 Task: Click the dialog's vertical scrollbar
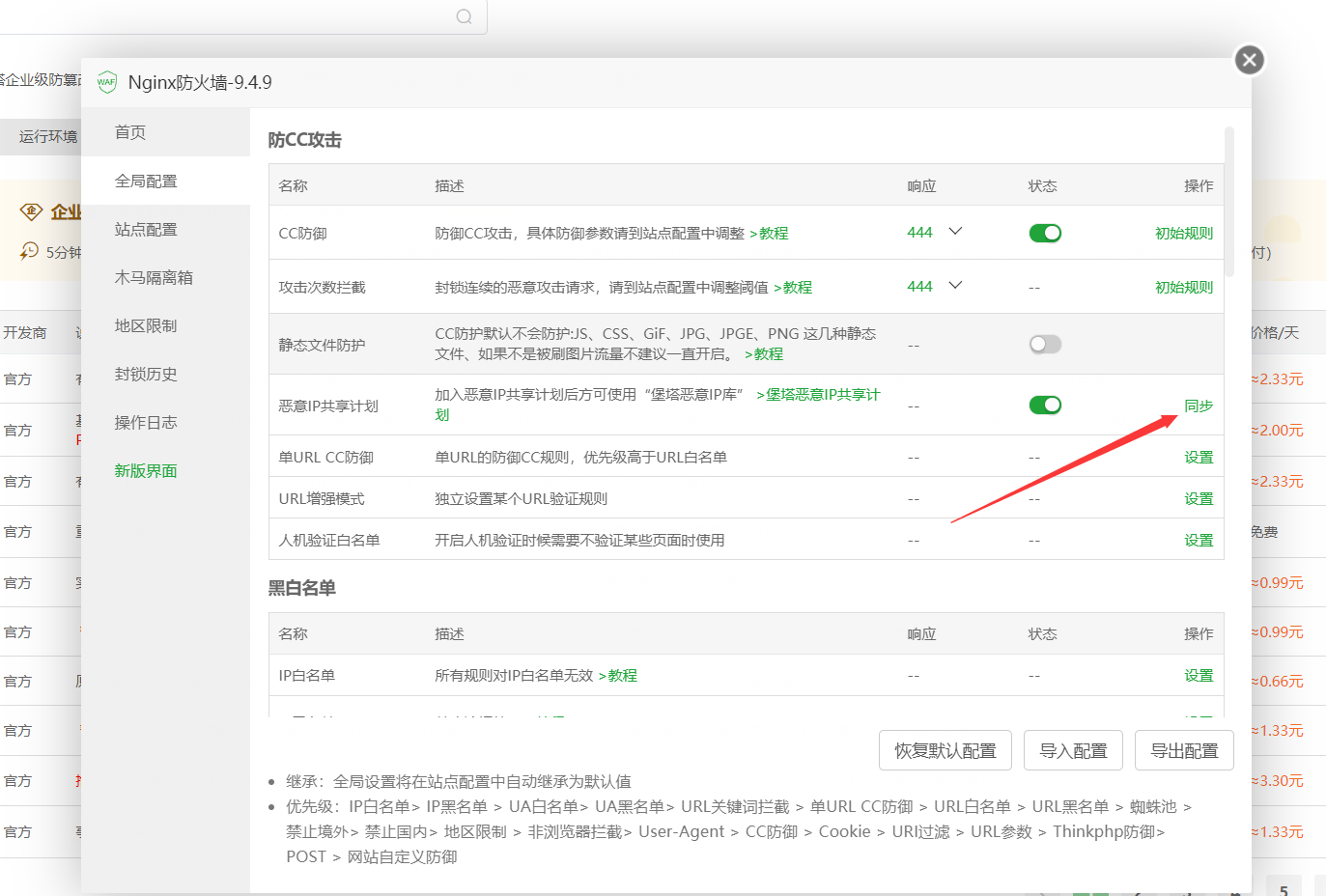pos(1229,203)
